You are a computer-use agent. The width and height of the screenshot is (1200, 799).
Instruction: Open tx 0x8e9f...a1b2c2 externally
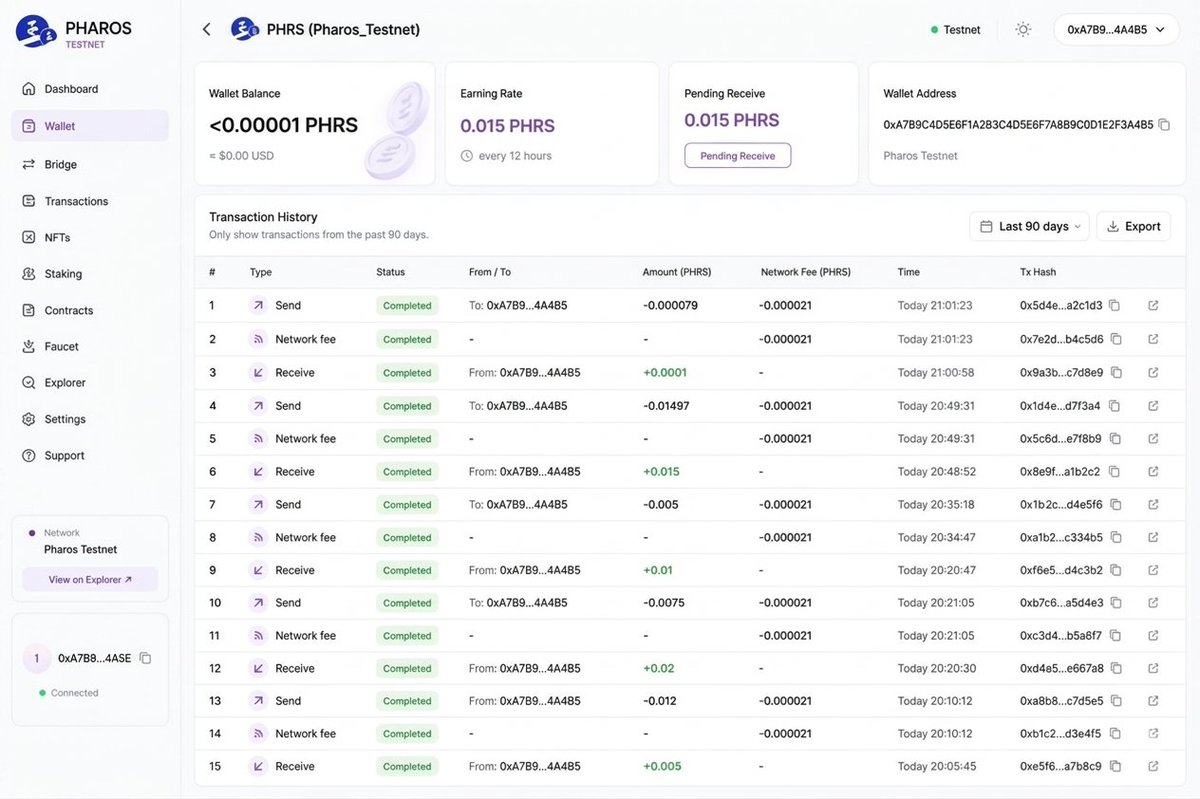1153,471
